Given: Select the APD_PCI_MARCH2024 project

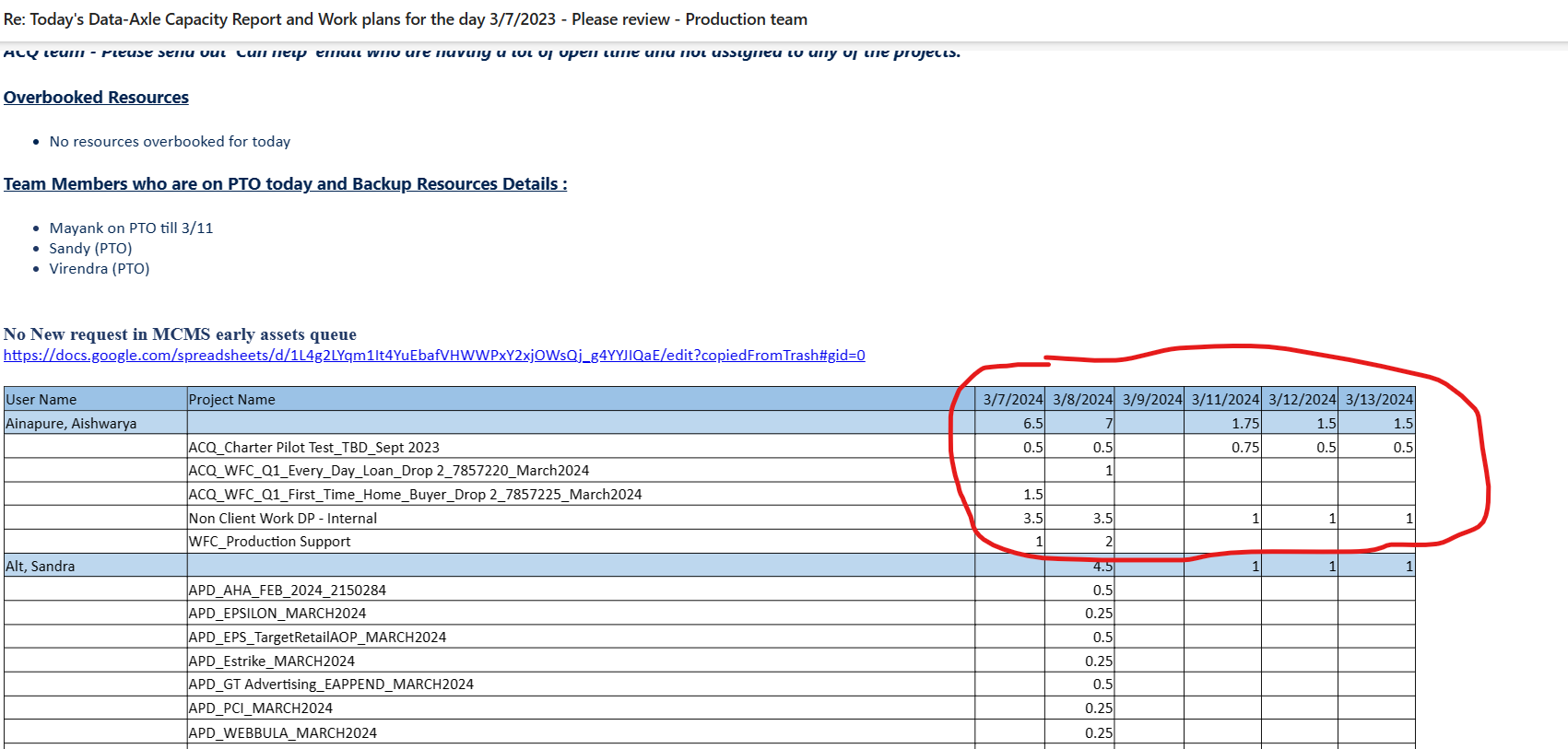Looking at the screenshot, I should point(261,708).
